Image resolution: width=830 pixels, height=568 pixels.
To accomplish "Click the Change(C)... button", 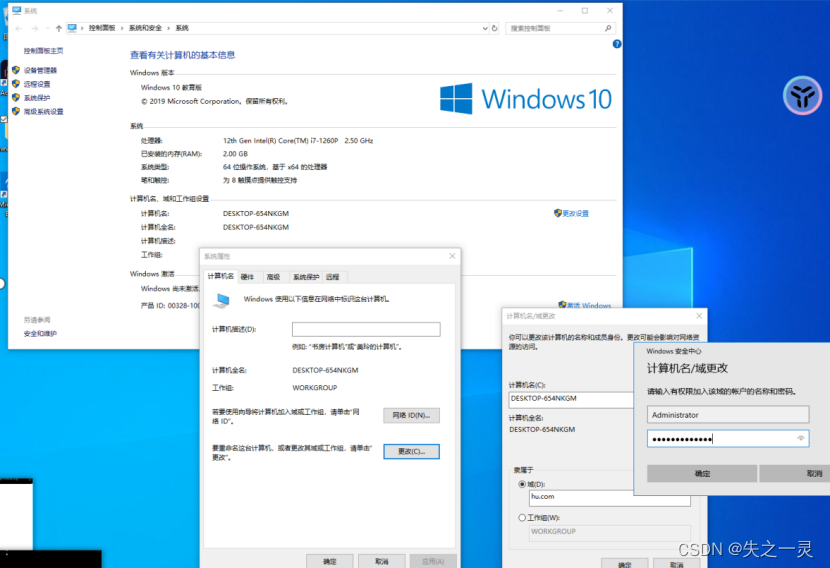I will tap(411, 452).
